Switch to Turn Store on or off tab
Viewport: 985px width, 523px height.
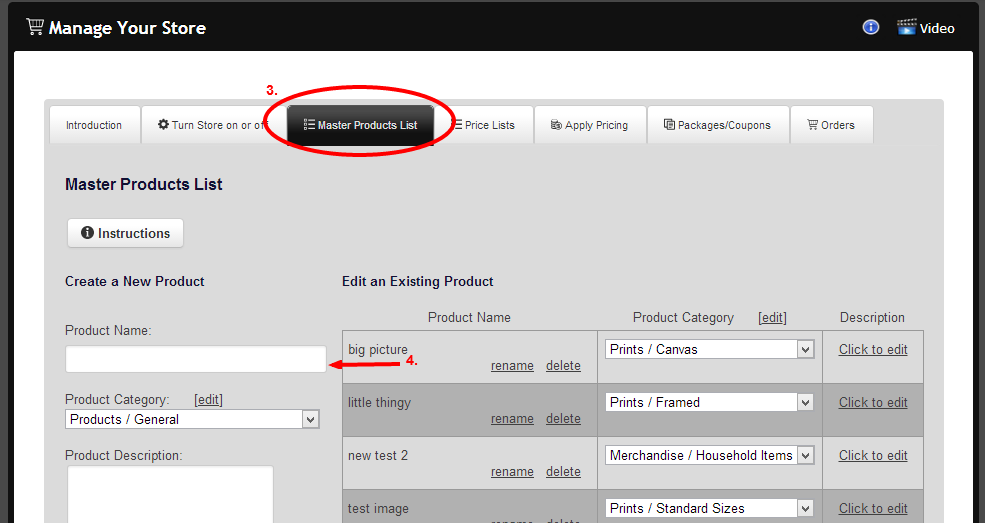pyautogui.click(x=211, y=125)
